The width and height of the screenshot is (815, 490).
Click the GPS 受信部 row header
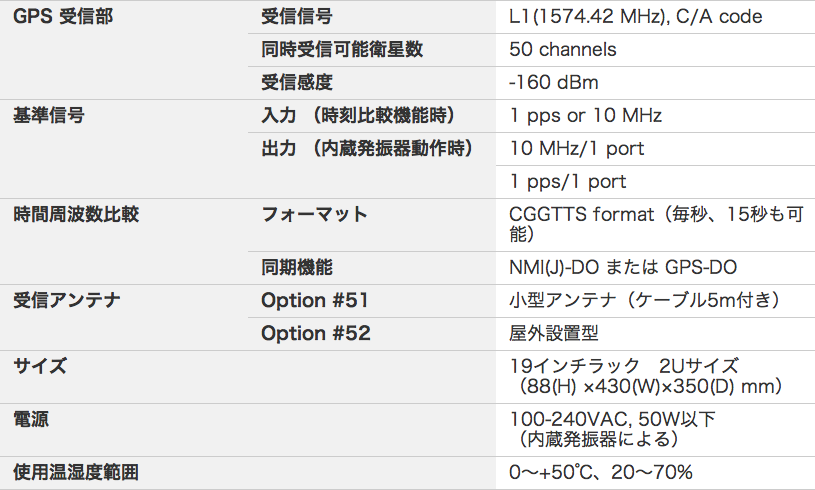click(x=57, y=17)
